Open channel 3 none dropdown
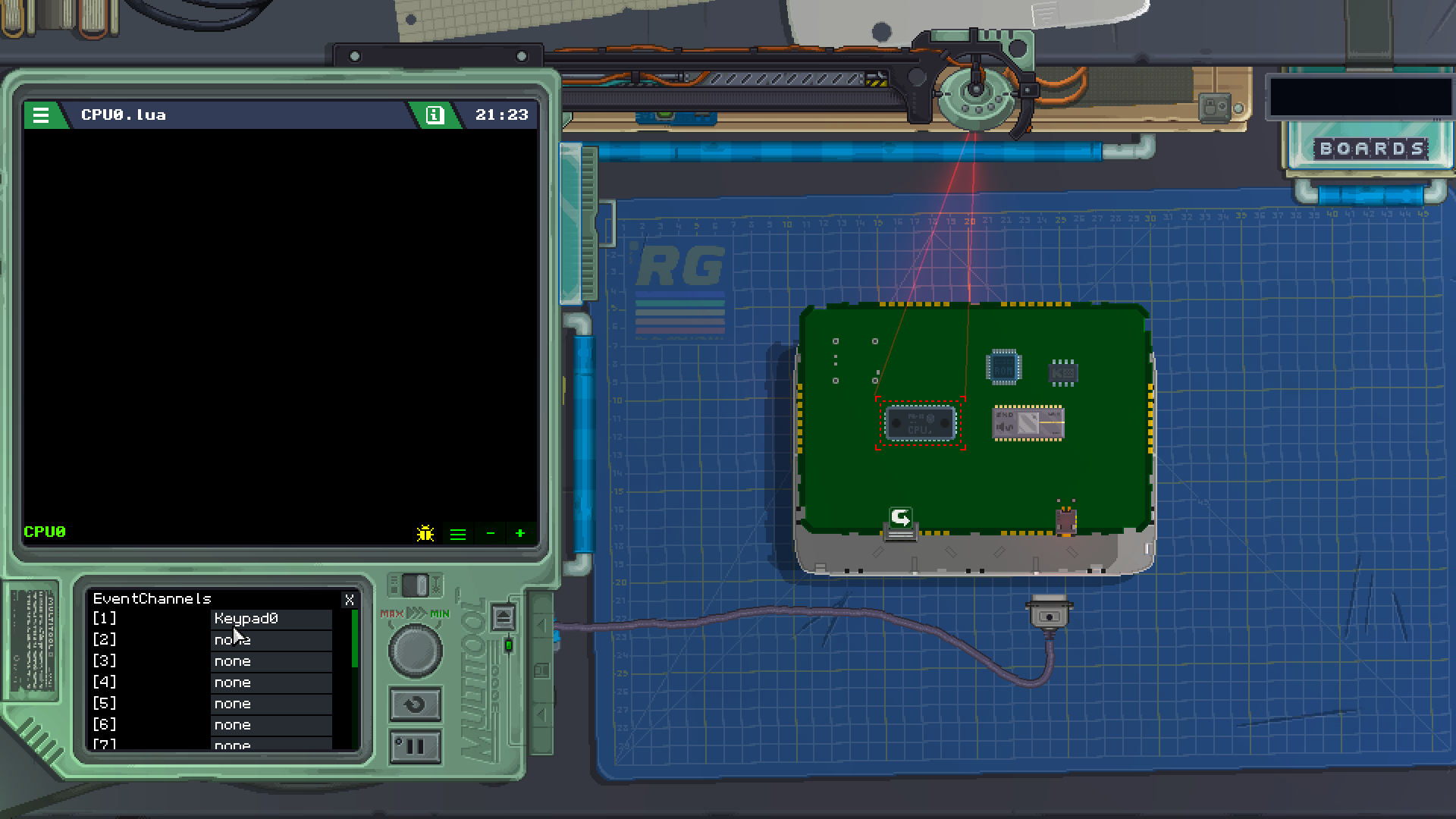This screenshot has height=819, width=1456. [271, 661]
